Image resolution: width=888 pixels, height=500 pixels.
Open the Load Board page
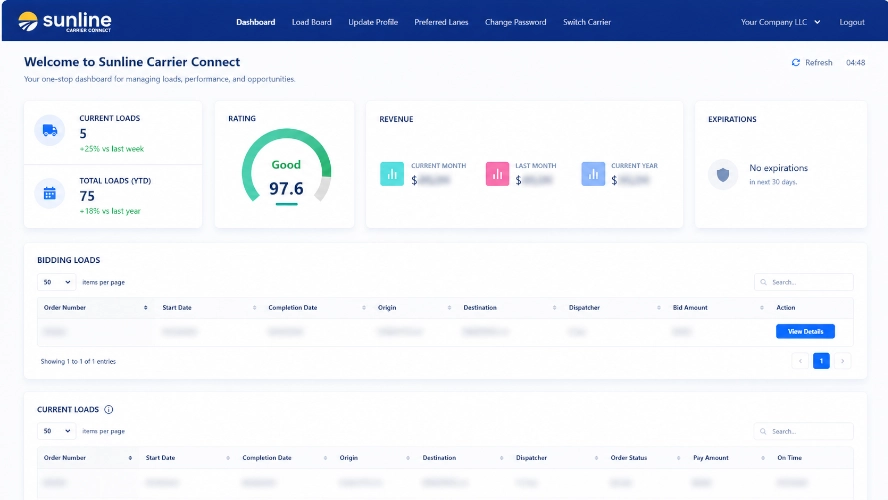(311, 22)
